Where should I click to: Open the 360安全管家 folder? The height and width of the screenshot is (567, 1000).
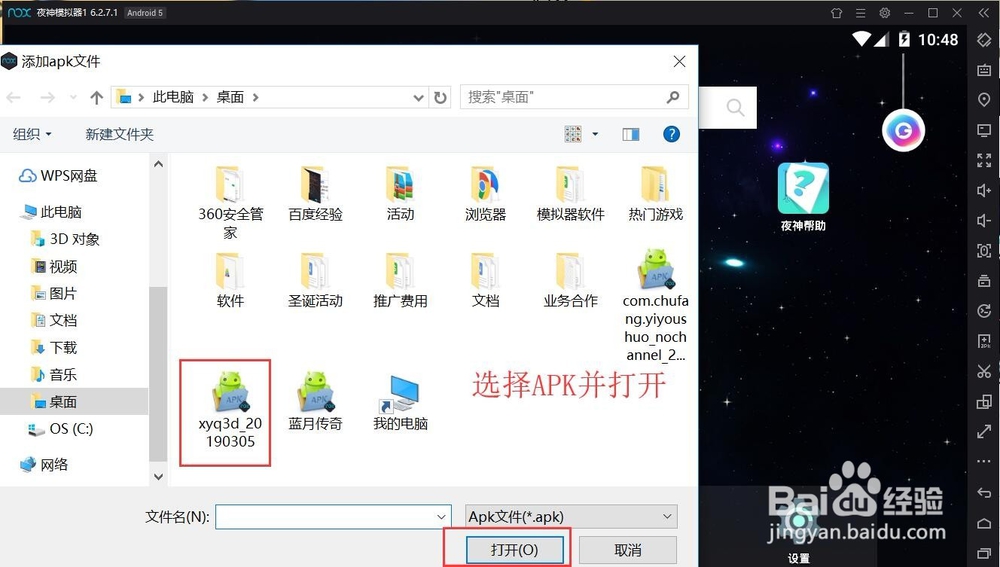230,203
